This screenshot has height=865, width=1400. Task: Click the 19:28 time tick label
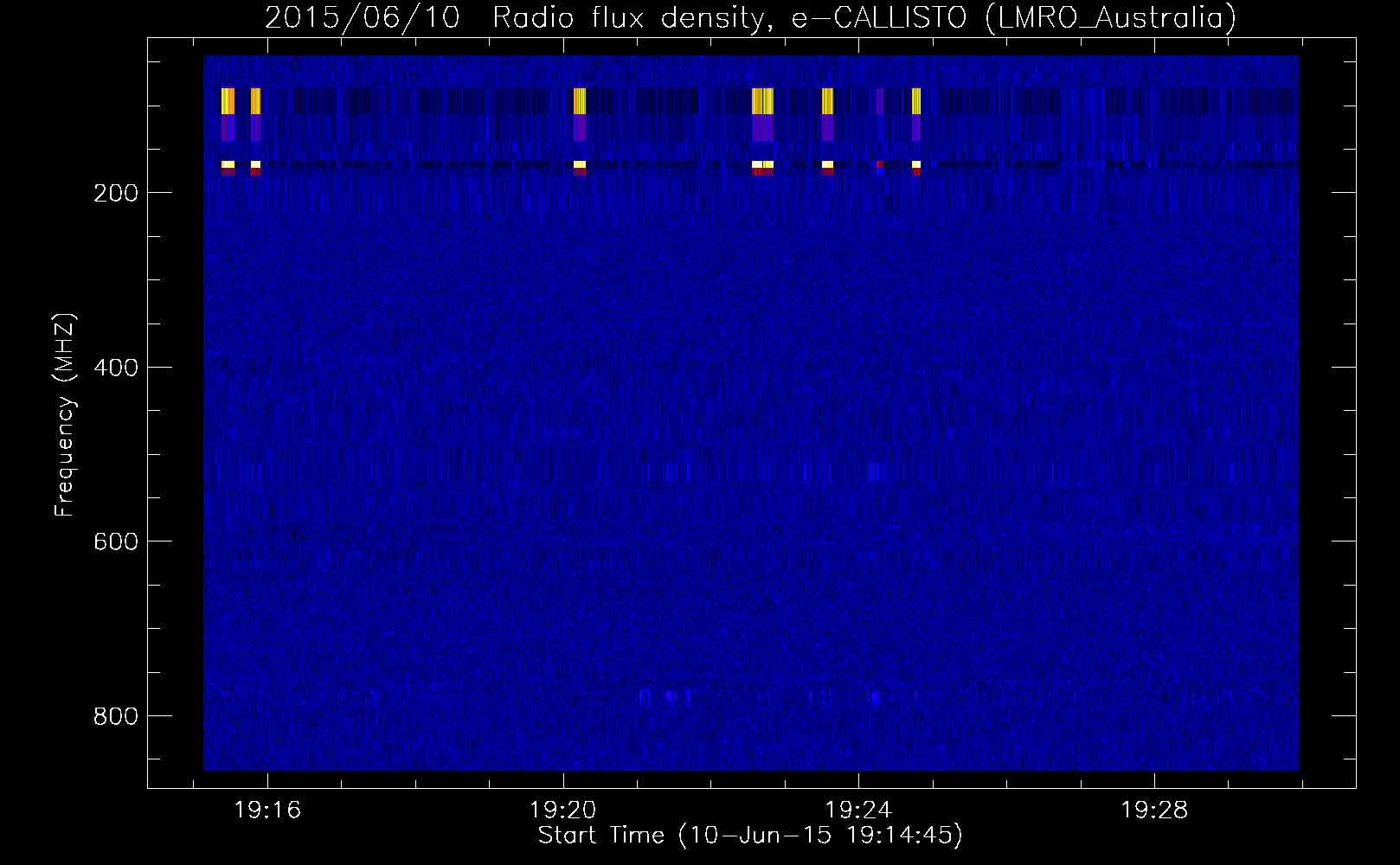pyautogui.click(x=1154, y=810)
